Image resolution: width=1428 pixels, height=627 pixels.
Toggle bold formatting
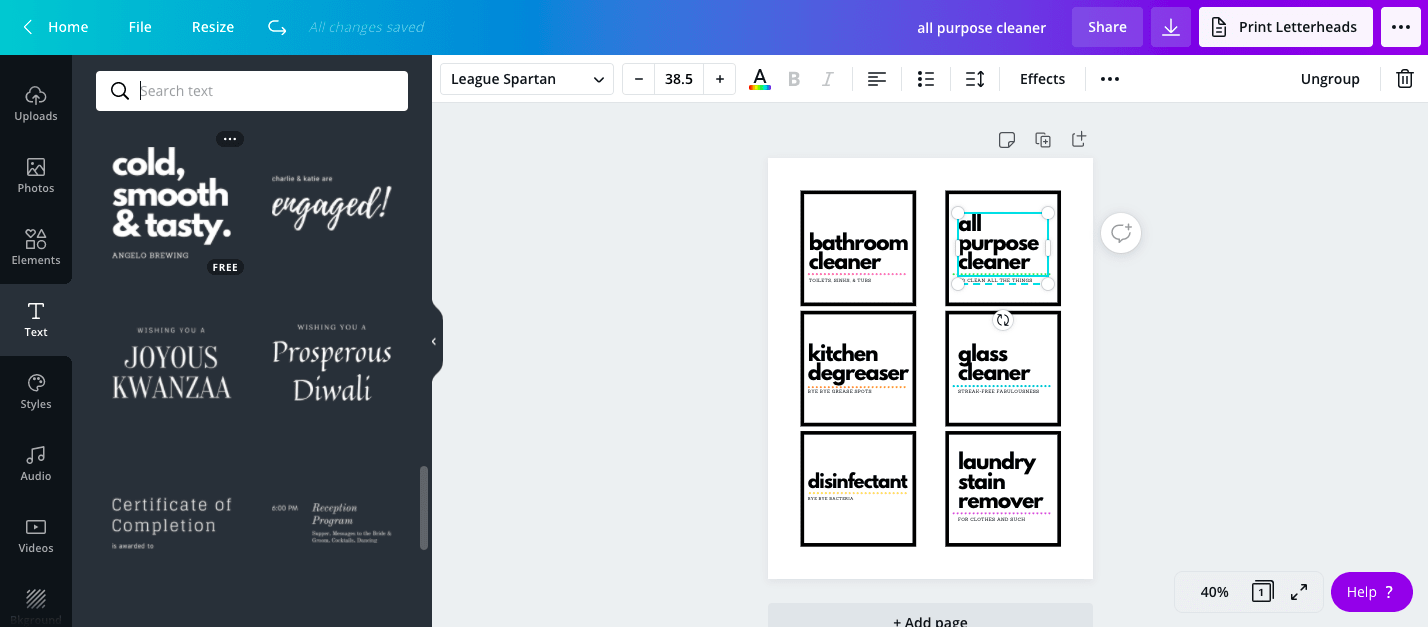coord(794,79)
